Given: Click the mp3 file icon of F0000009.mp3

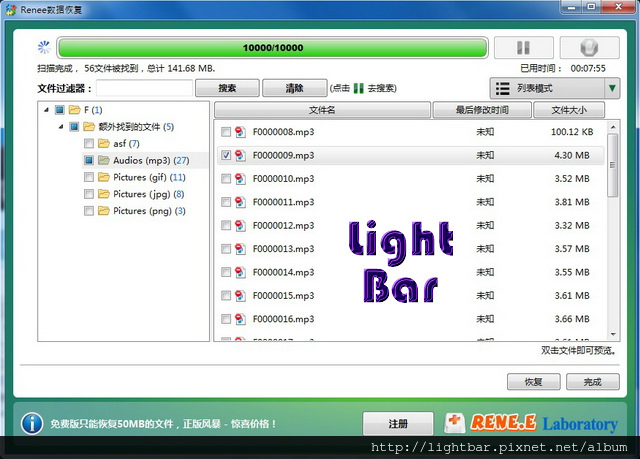Looking at the screenshot, I should point(240,155).
